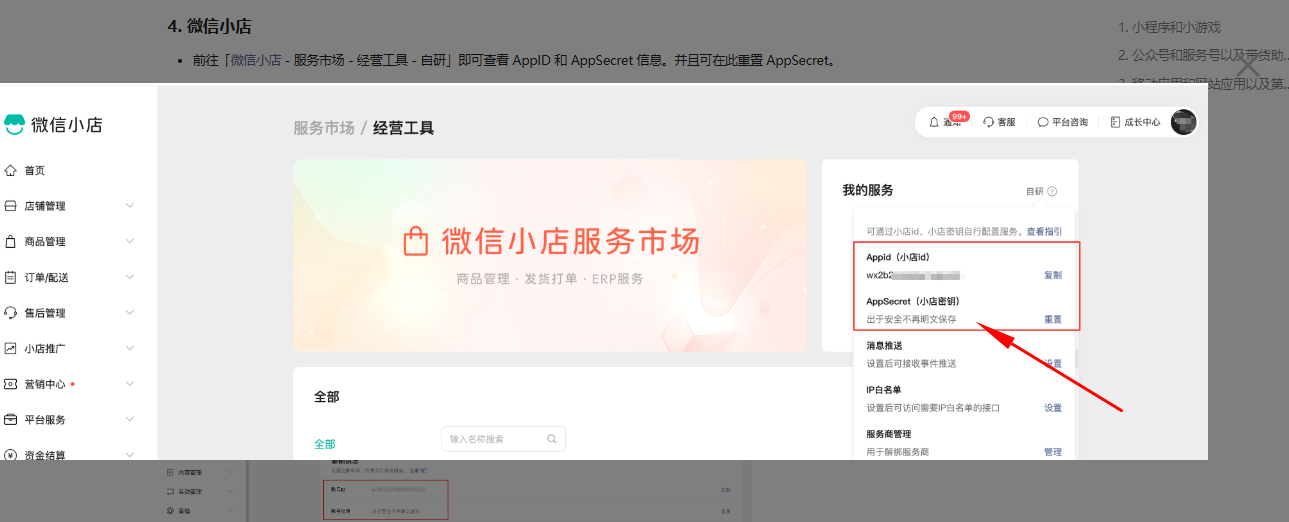Click the 商品管理 bag icon
Viewport: 1289px width, 522px height.
click(11, 242)
